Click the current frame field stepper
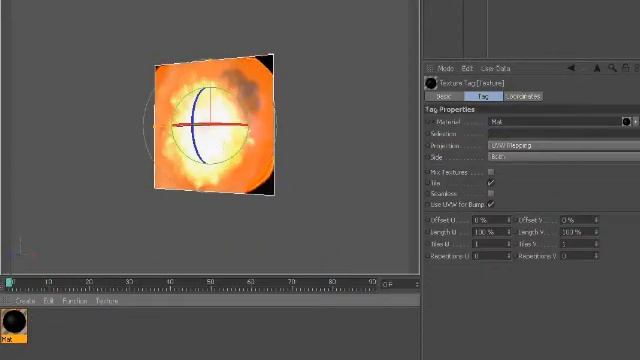Viewport: 640px width, 360px height. (417, 284)
